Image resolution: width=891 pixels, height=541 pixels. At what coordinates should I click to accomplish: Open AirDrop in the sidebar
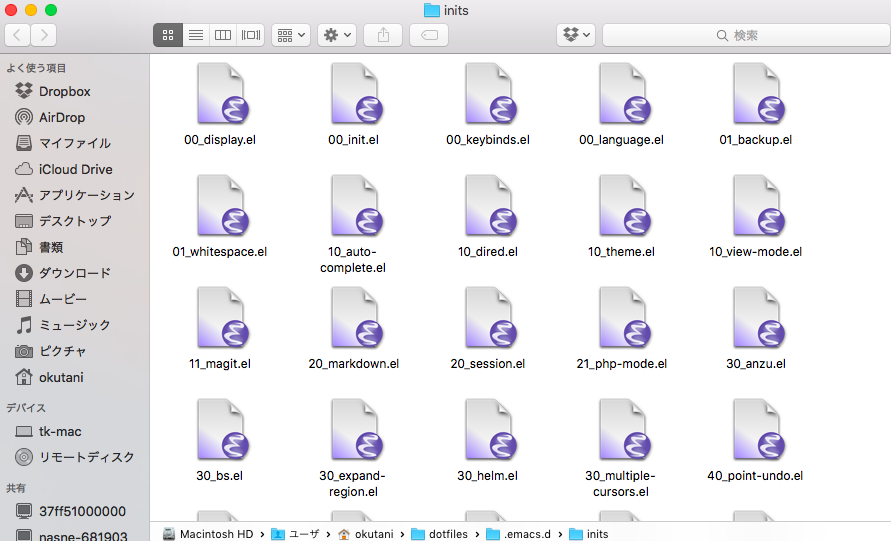tap(75, 118)
